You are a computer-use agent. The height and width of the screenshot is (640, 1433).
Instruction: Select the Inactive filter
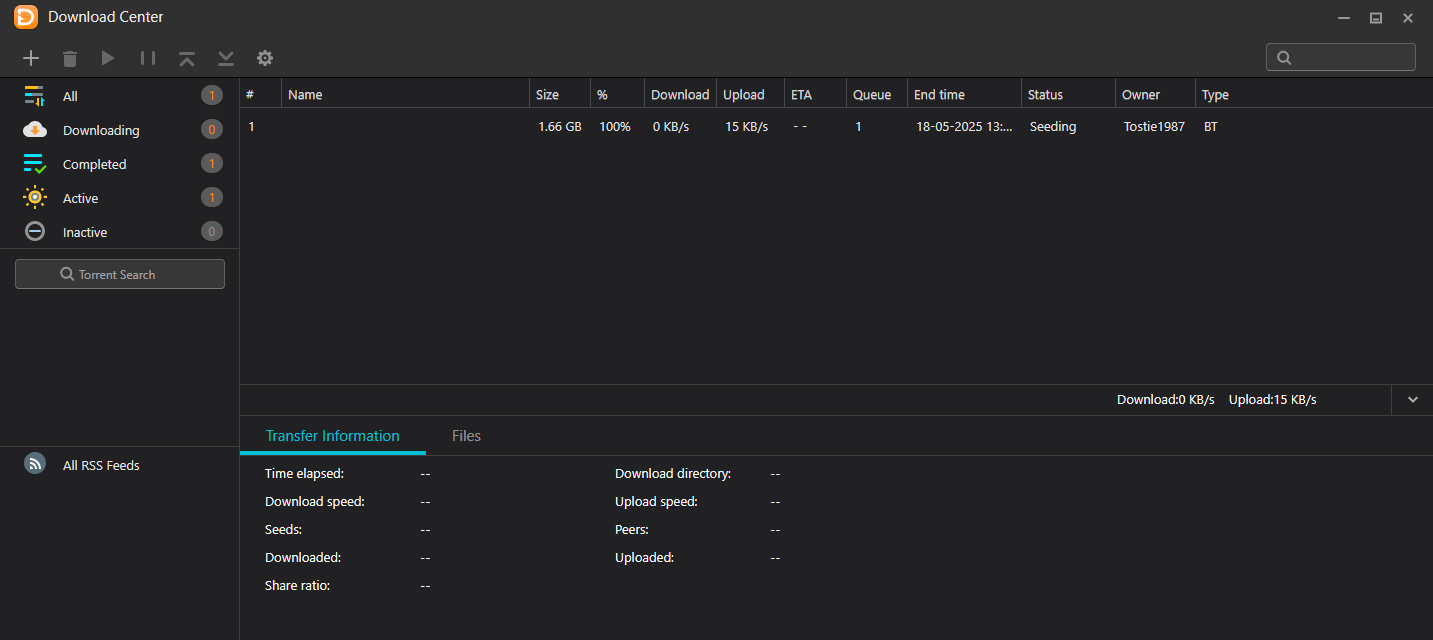coord(120,232)
